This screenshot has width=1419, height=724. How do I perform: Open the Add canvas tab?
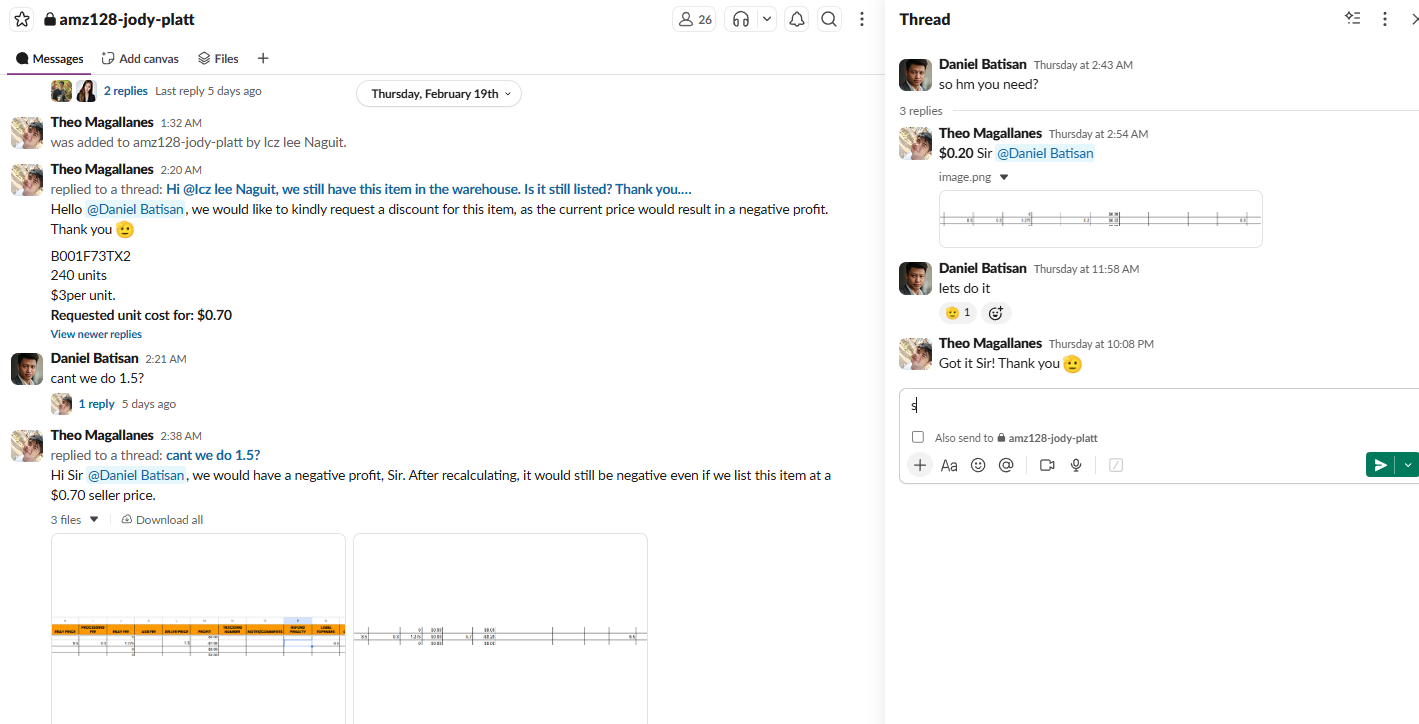click(140, 59)
